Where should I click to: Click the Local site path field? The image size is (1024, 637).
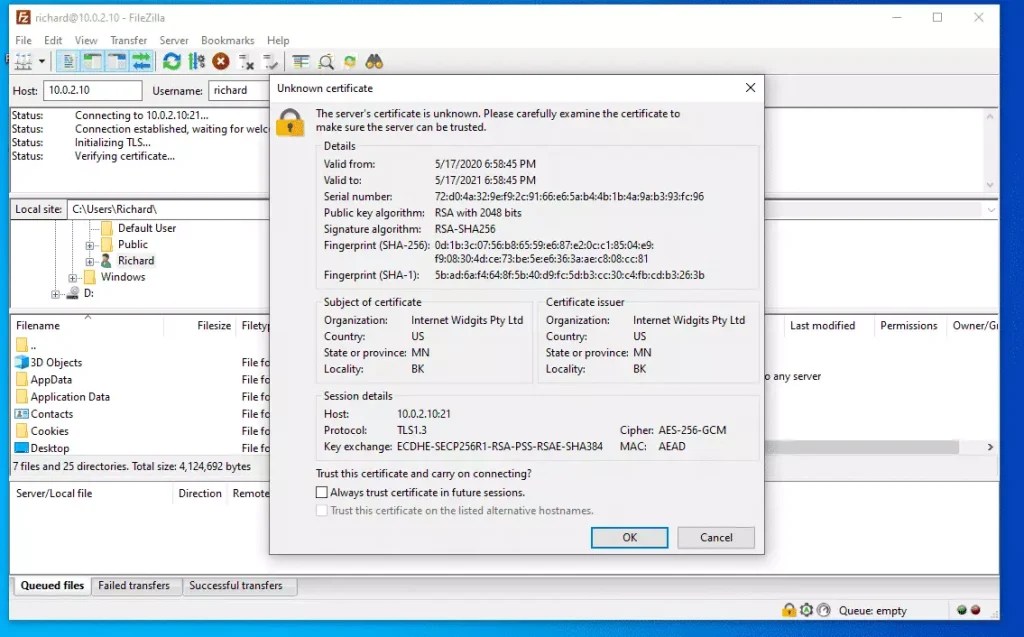[x=168, y=209]
